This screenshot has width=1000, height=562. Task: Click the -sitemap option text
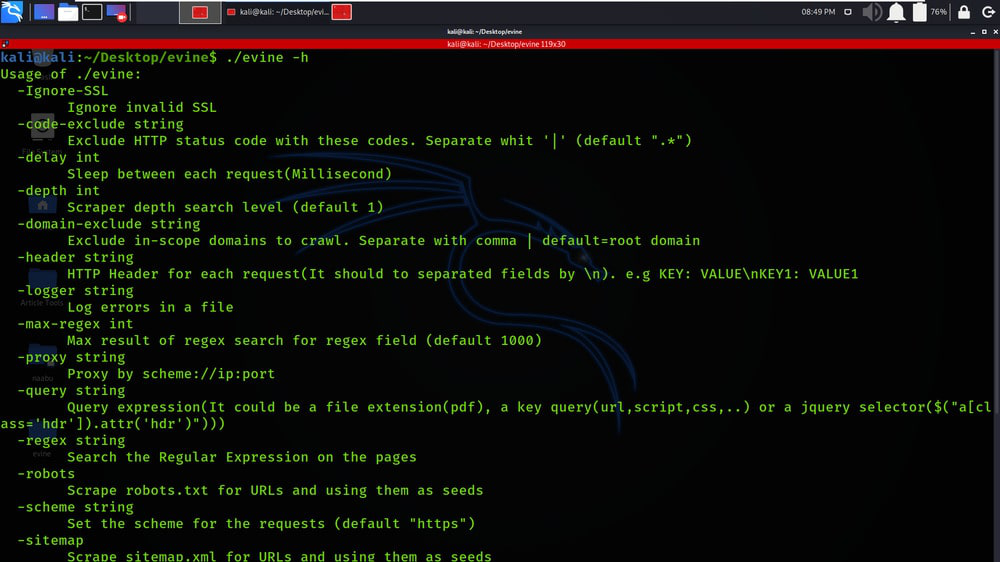click(50, 540)
